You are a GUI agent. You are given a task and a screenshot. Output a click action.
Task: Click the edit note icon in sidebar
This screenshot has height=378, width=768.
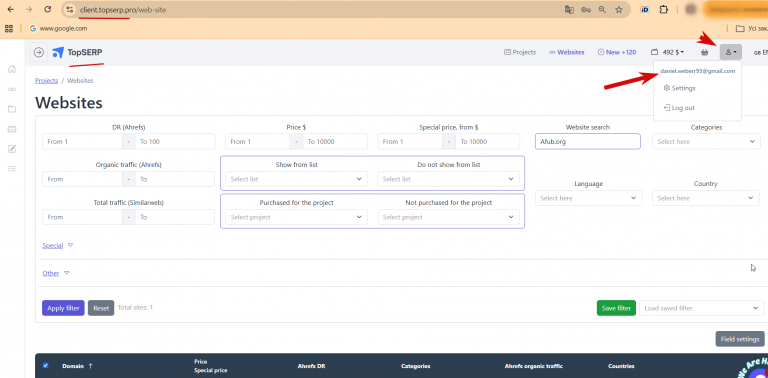(x=12, y=149)
